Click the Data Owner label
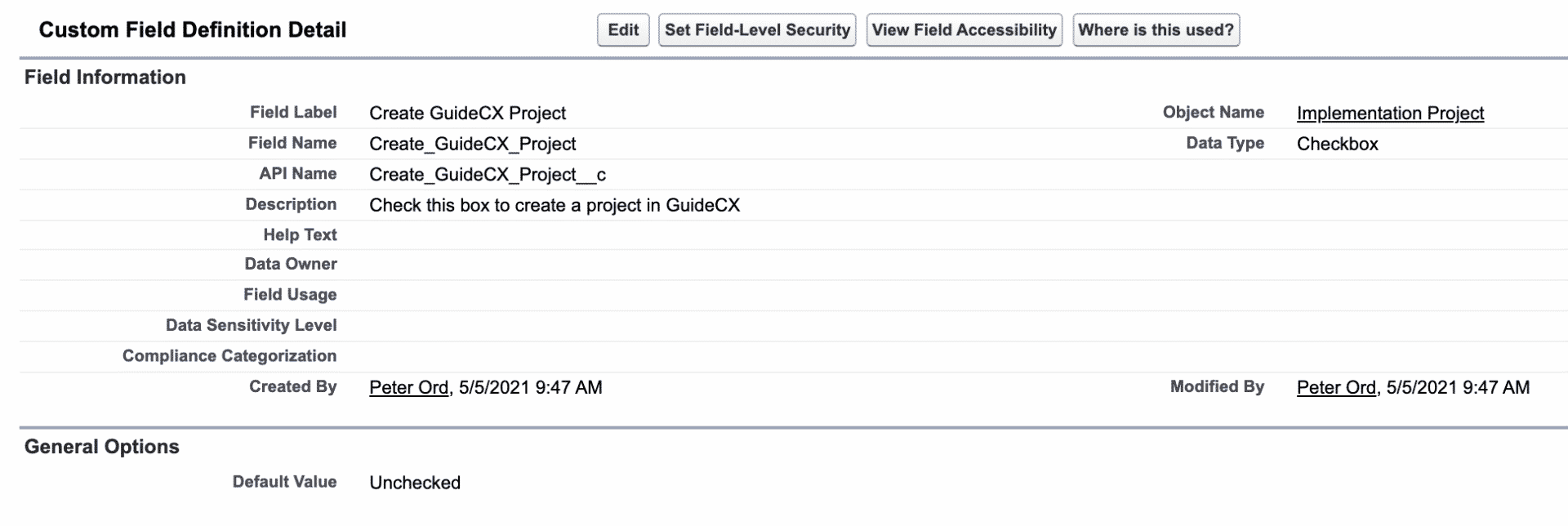This screenshot has width=1568, height=526. [290, 264]
